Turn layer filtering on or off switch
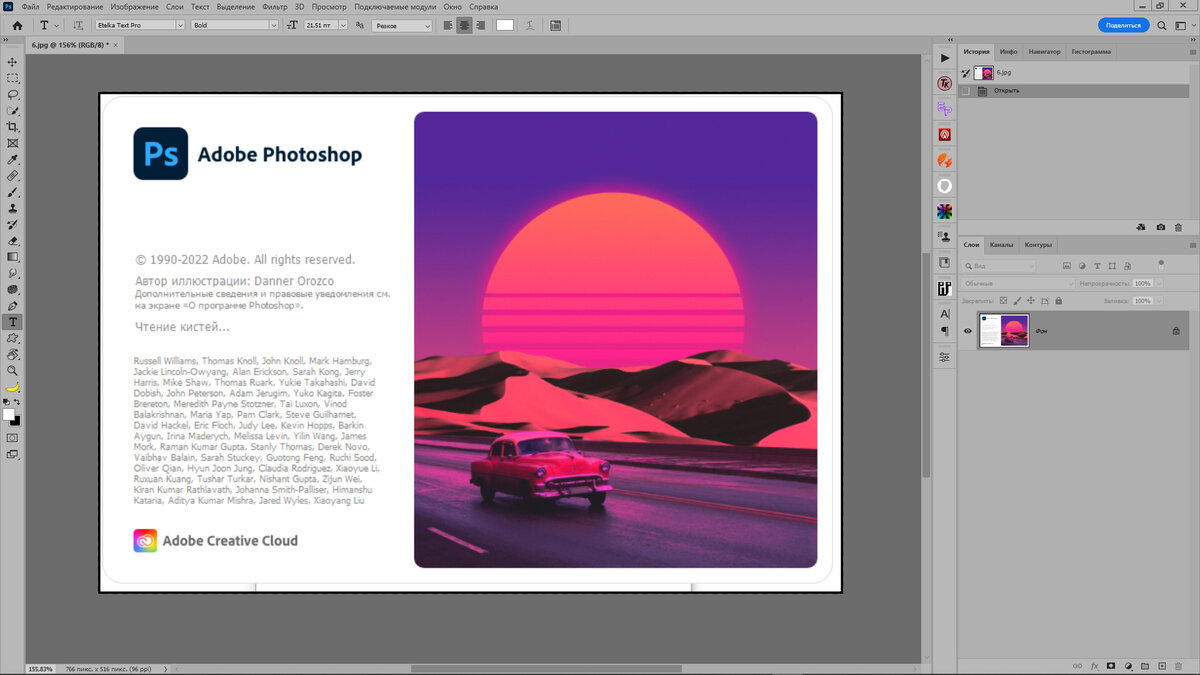 (1161, 265)
